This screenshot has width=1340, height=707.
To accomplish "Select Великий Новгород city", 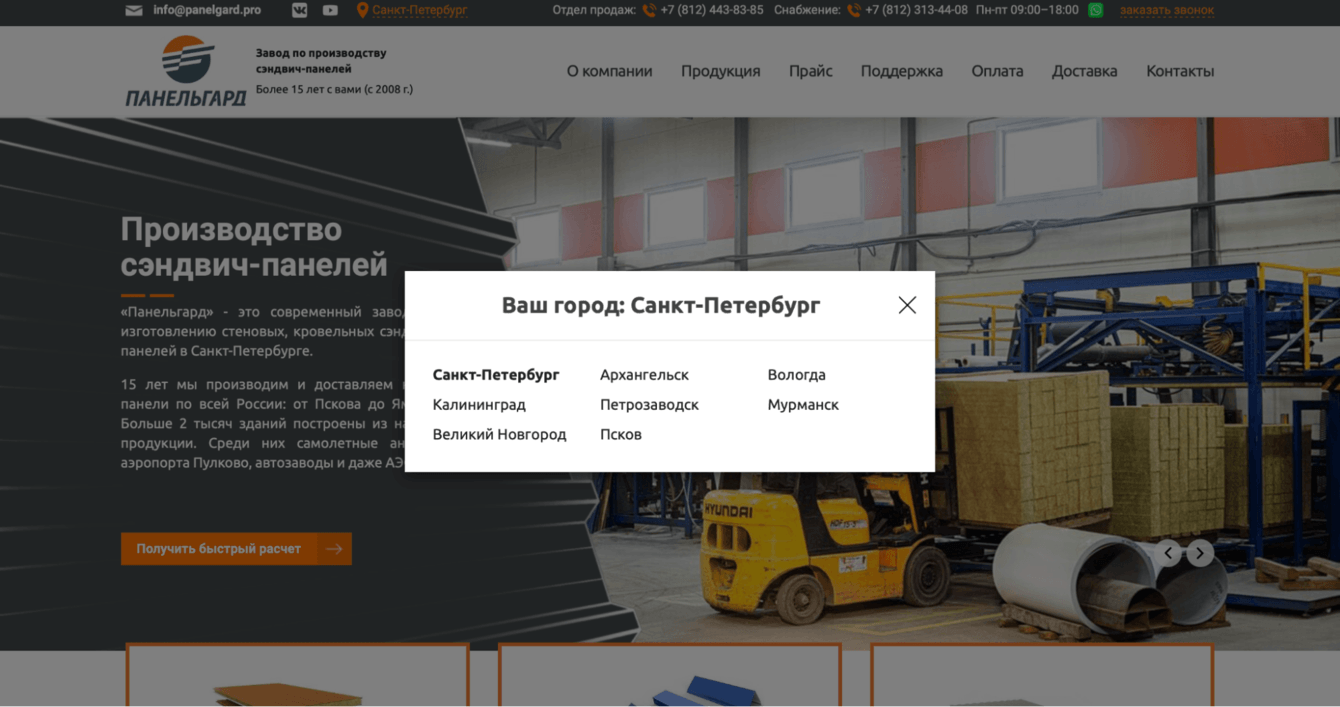I will 499,435.
